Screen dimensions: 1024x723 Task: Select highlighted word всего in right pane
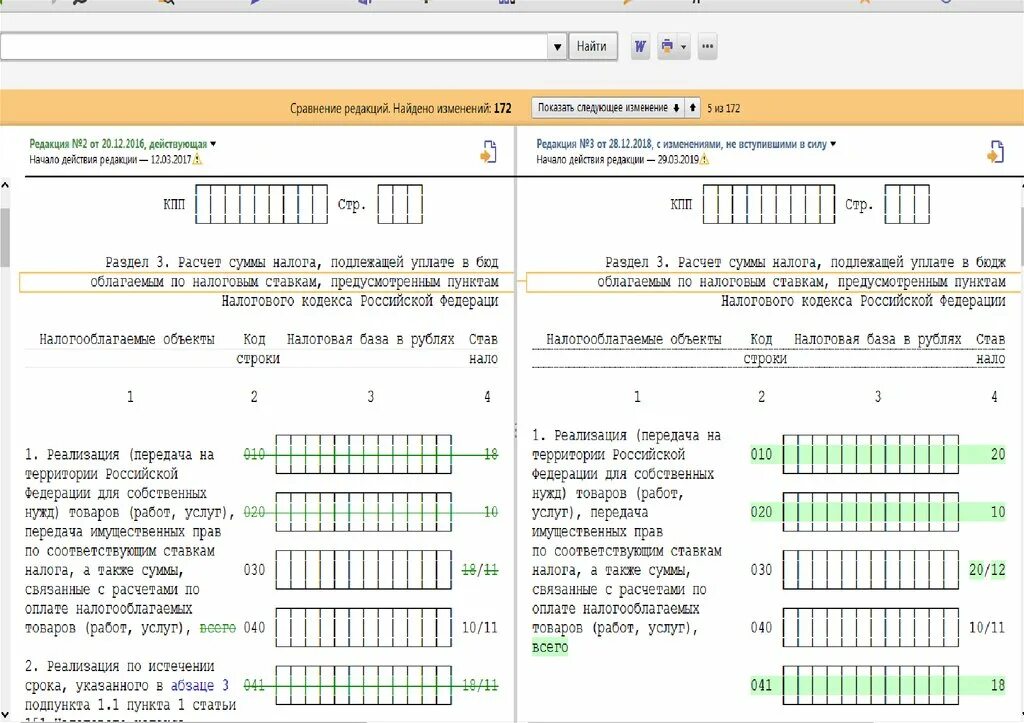[550, 647]
